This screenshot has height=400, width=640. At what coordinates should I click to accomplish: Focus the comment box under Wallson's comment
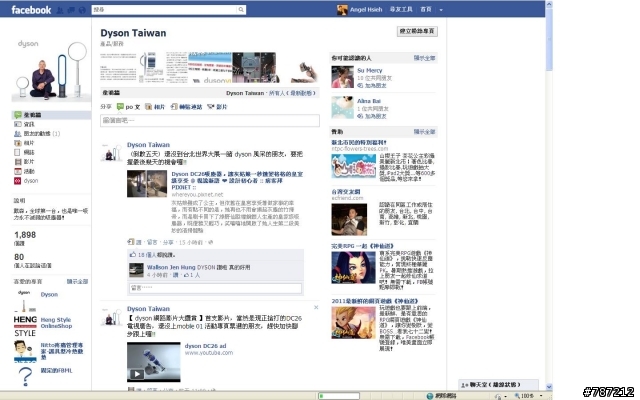[215, 288]
